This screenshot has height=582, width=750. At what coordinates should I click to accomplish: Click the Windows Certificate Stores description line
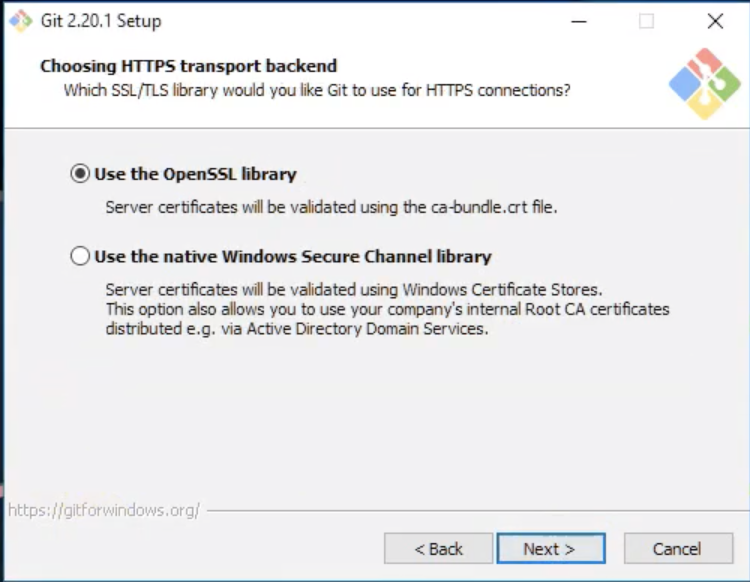click(353, 290)
